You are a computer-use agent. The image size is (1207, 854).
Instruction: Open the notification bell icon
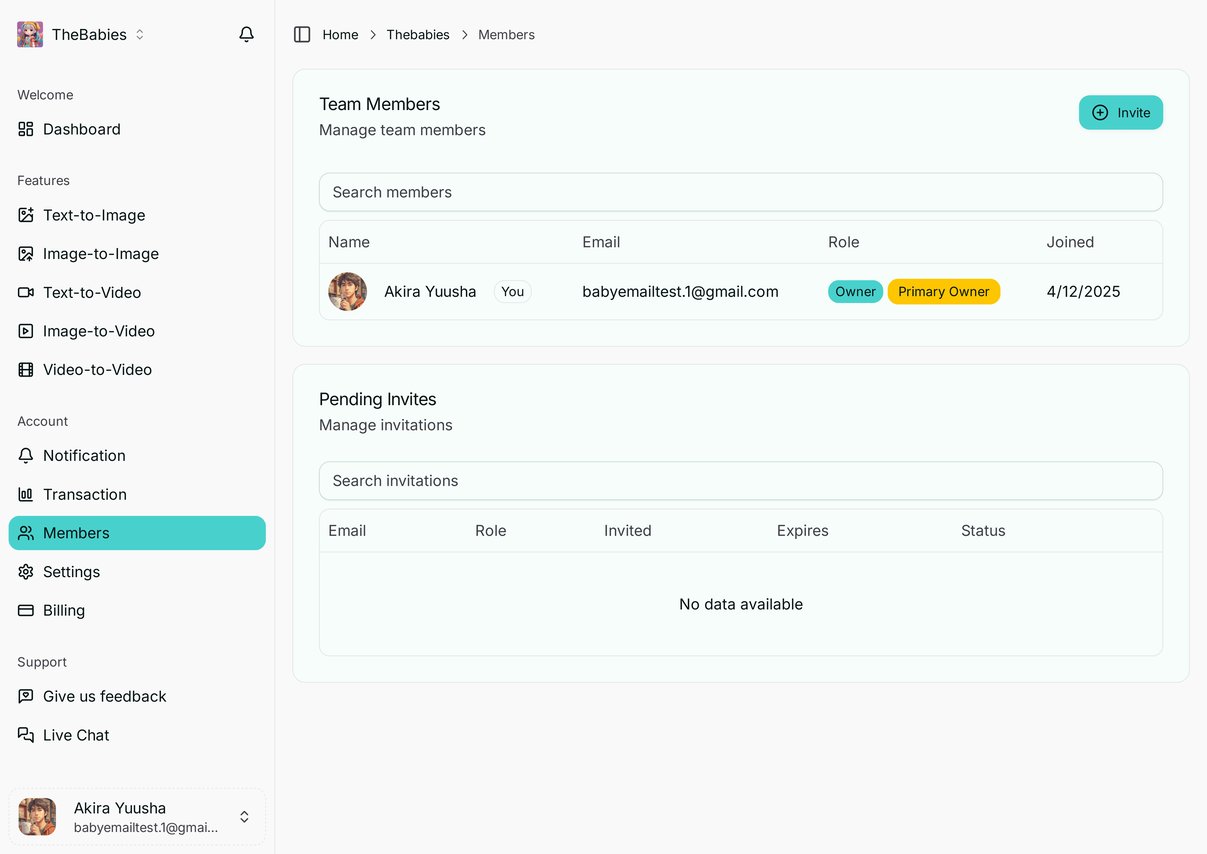(246, 33)
